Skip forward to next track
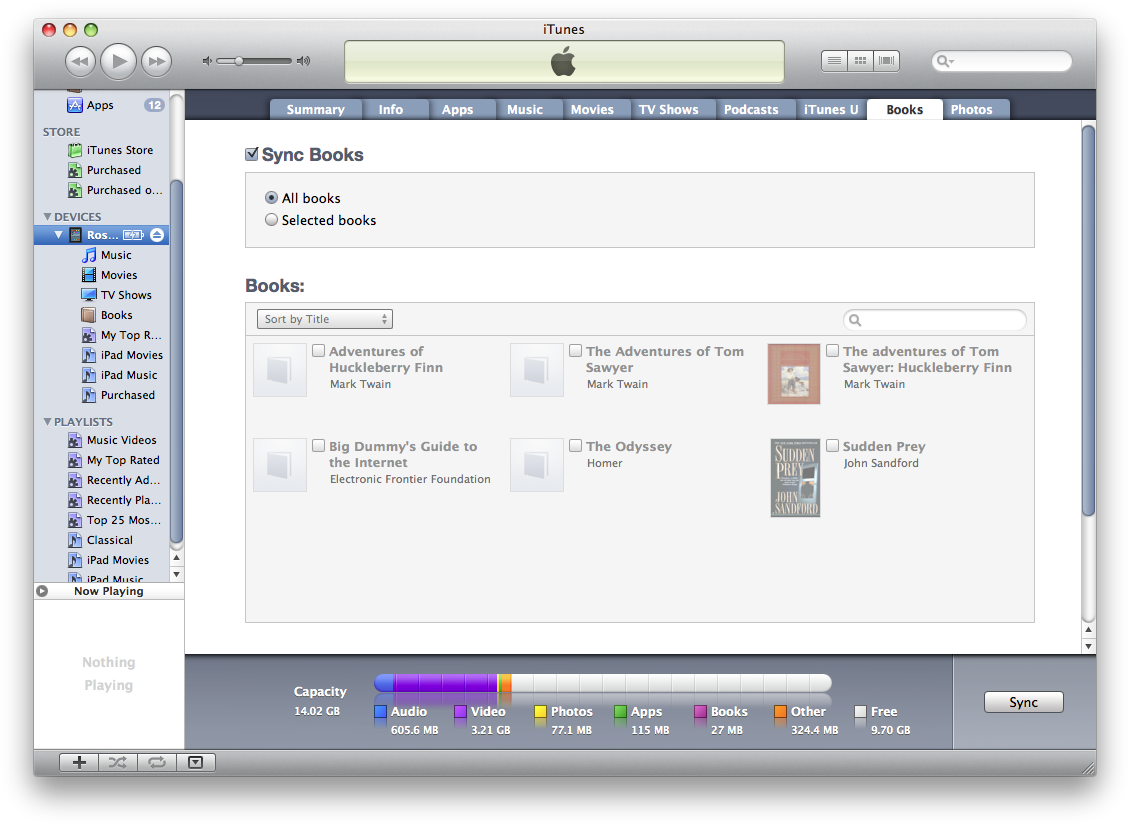1129x824 pixels. 156,61
